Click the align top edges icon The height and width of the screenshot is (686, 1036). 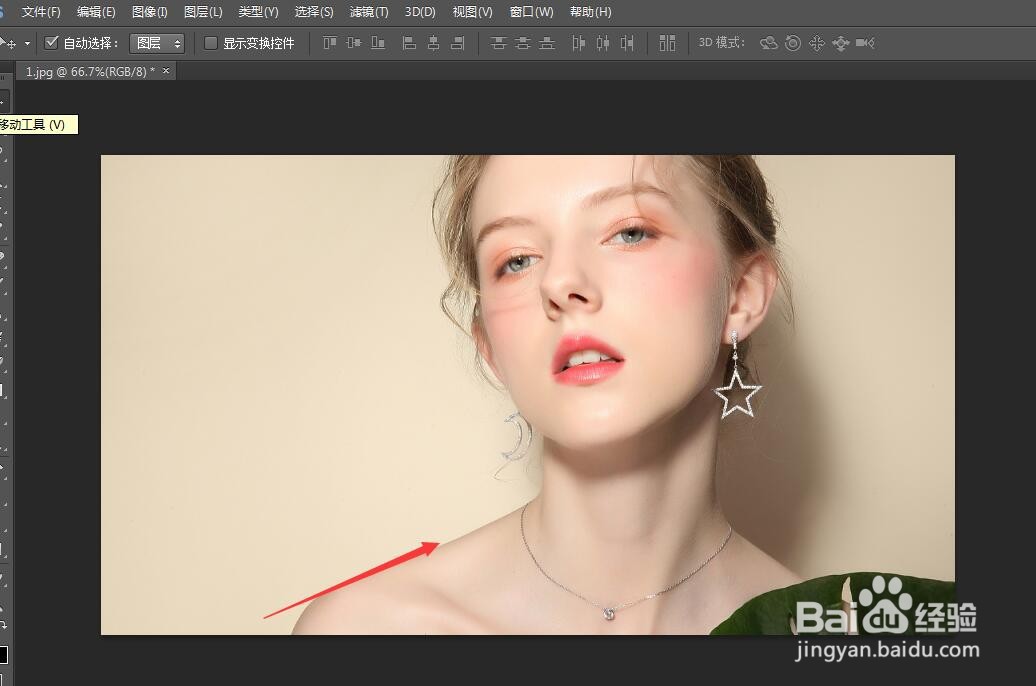[330, 43]
